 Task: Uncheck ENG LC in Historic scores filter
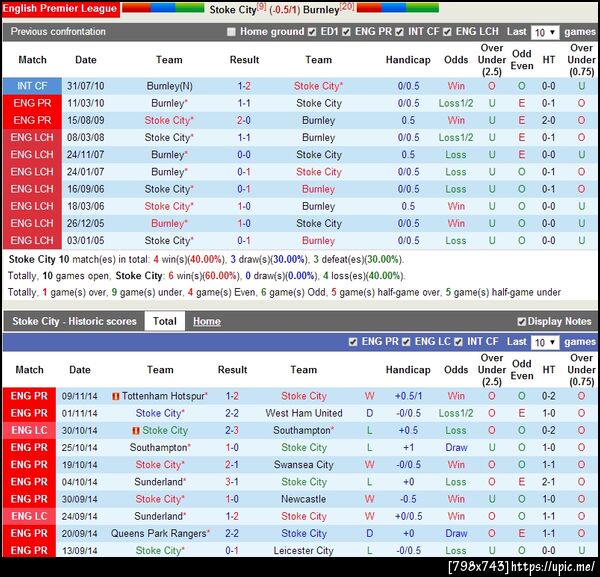[x=406, y=342]
